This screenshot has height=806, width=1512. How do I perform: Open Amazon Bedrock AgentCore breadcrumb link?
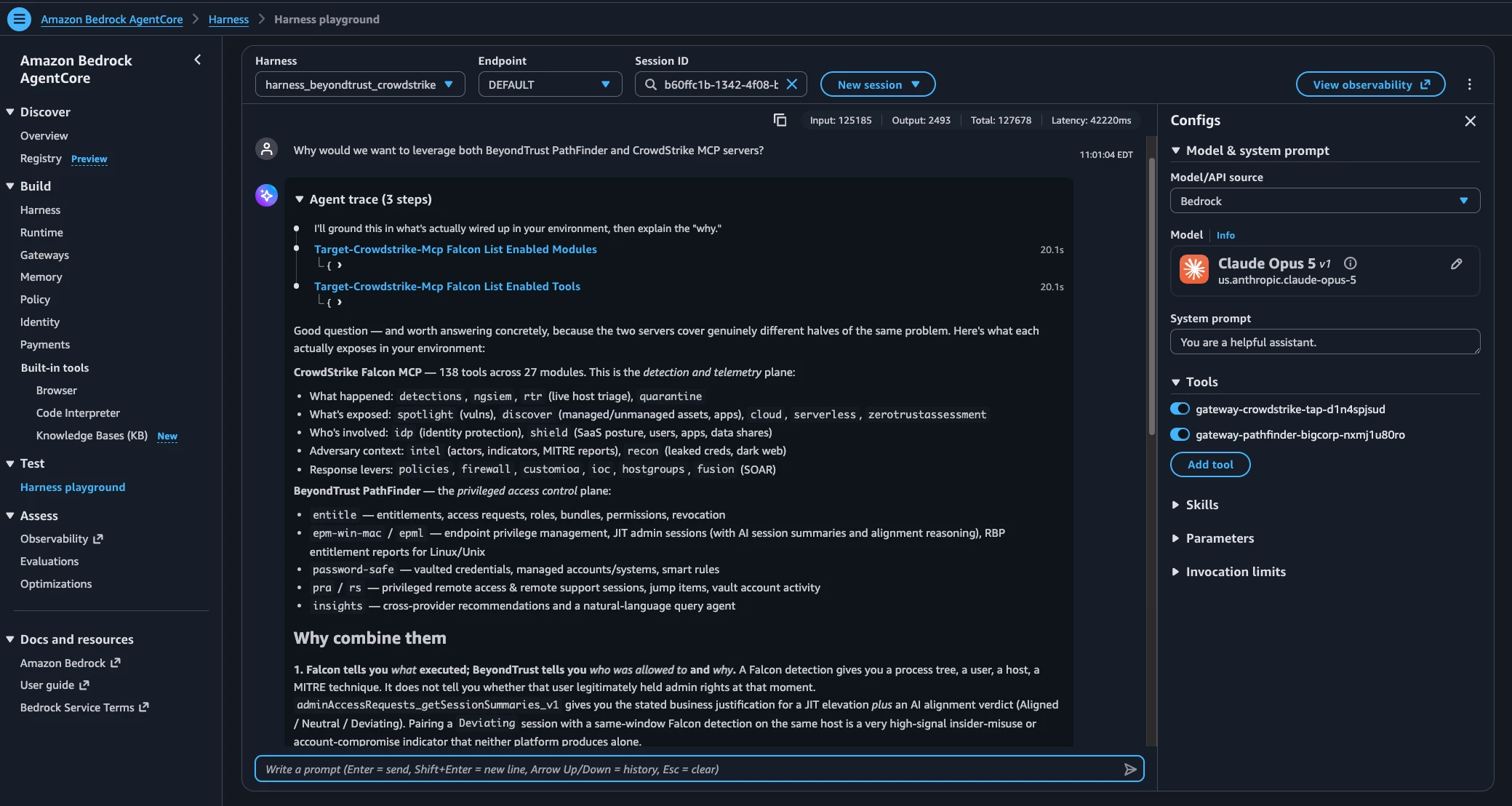[x=112, y=20]
